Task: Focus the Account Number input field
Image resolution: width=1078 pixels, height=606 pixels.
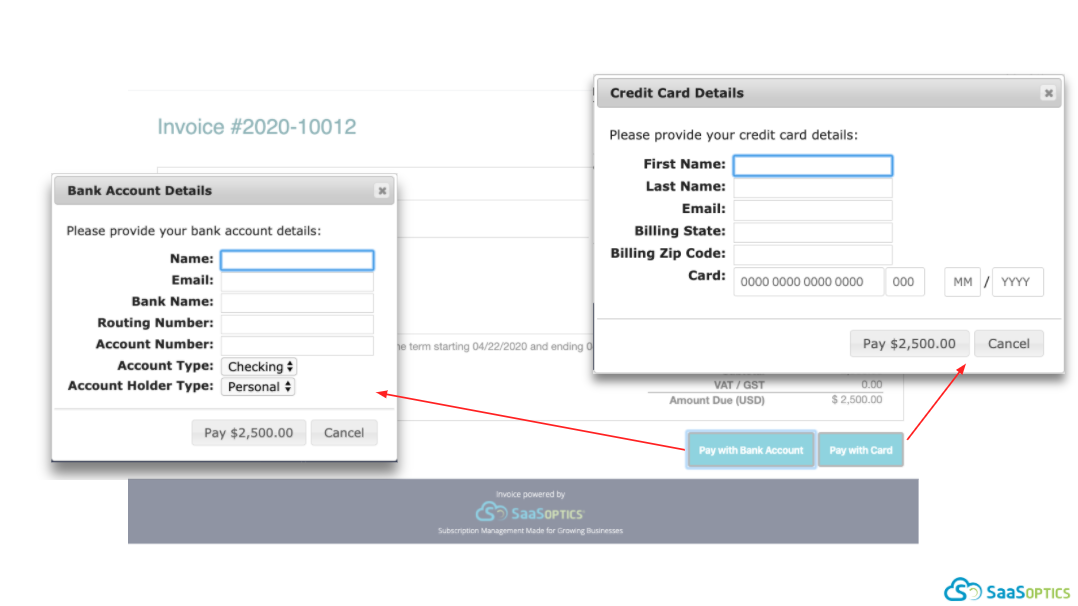Action: pos(297,345)
